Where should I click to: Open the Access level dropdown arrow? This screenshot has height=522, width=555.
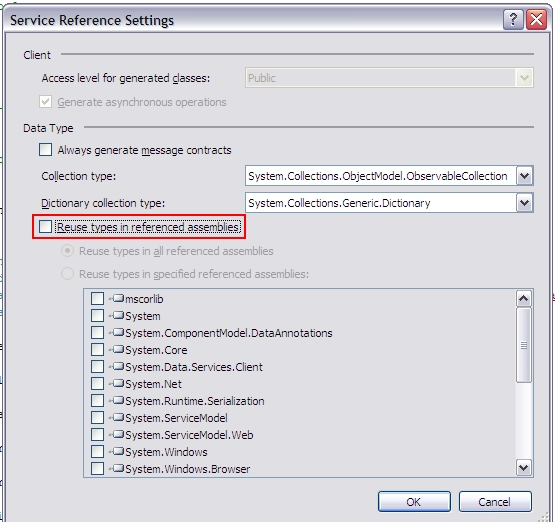click(x=524, y=78)
